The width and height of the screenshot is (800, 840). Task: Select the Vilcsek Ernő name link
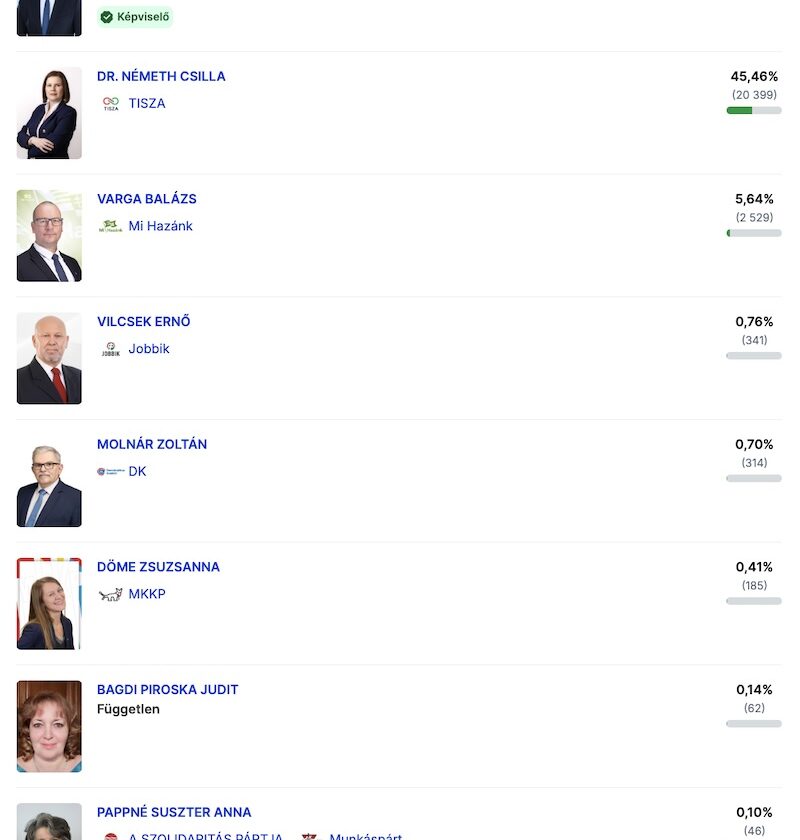point(143,322)
